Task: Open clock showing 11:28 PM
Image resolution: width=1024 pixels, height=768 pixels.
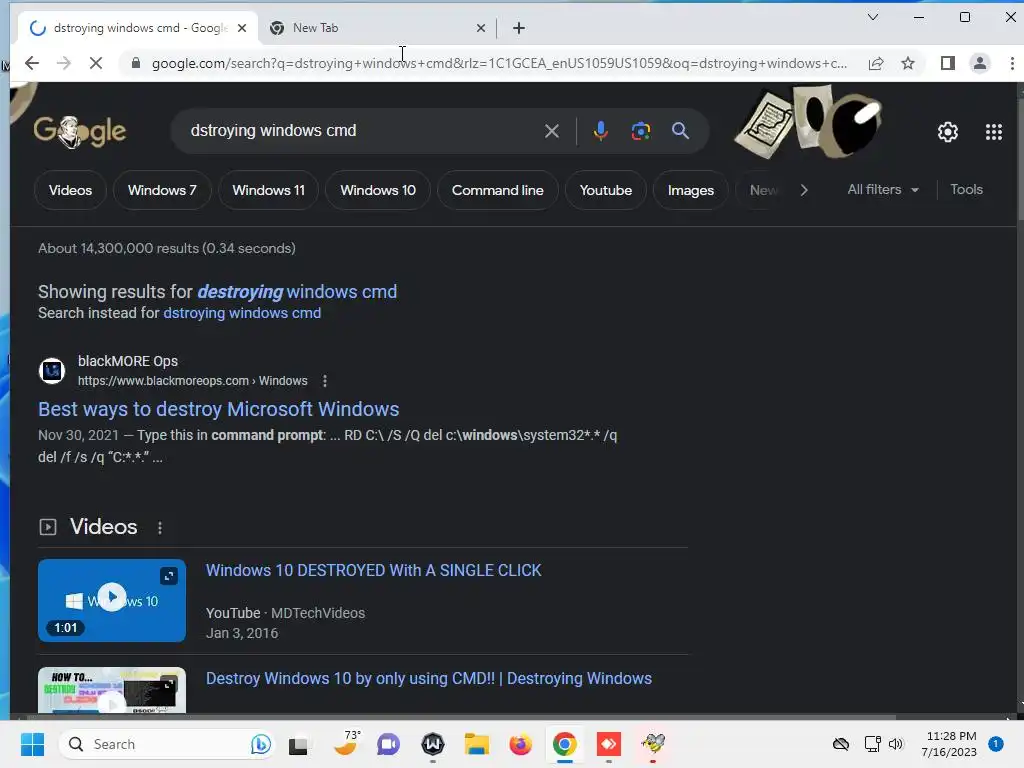Action: [x=950, y=744]
